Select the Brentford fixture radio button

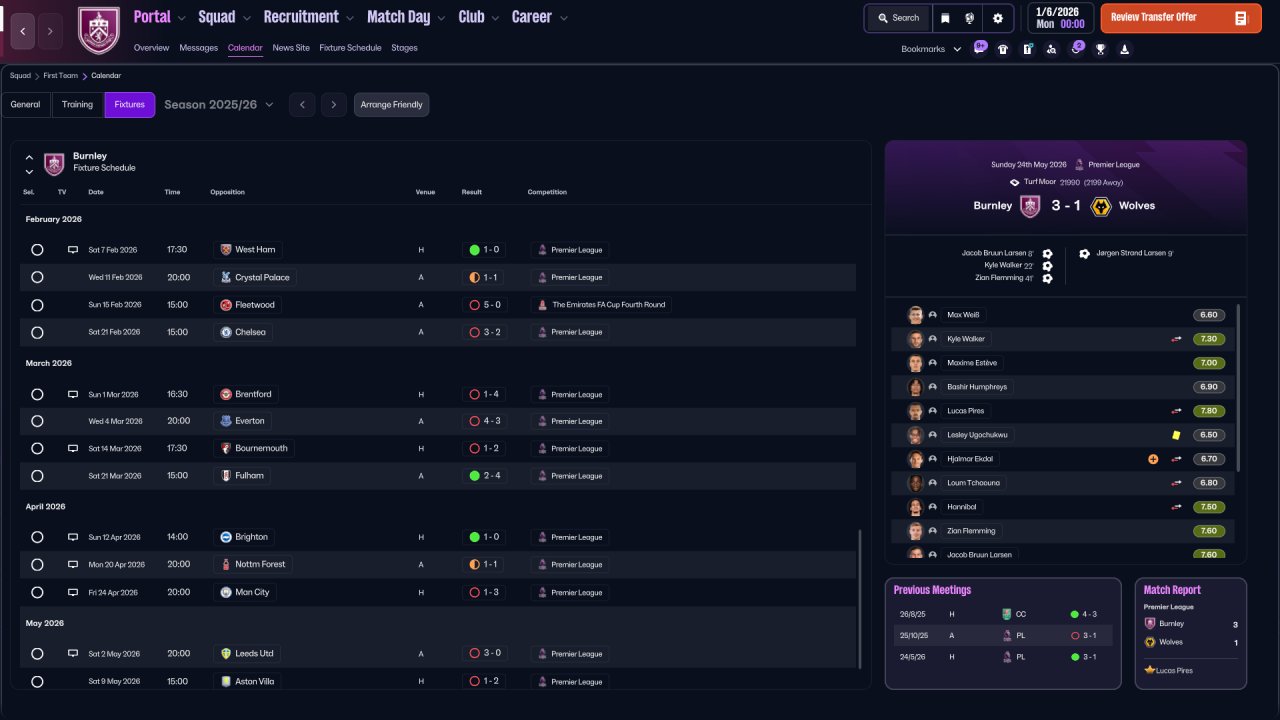(37, 394)
